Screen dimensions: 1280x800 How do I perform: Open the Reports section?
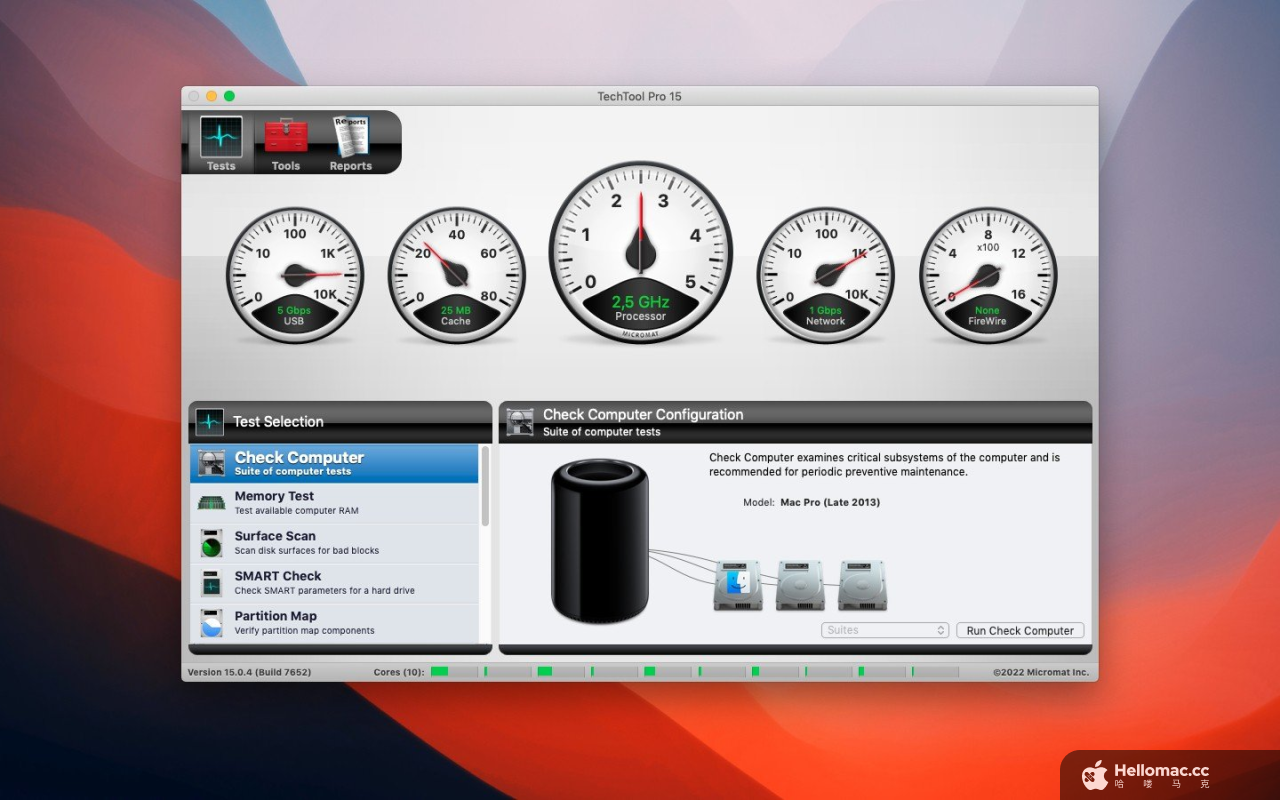coord(351,144)
